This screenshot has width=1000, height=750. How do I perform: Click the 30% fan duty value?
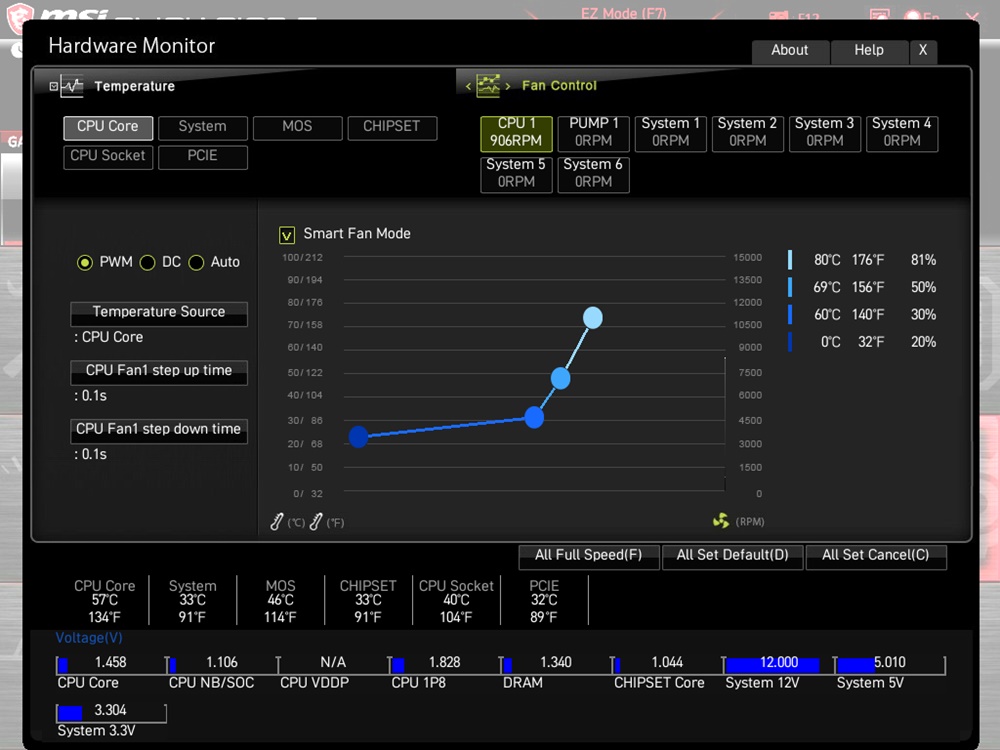click(923, 315)
